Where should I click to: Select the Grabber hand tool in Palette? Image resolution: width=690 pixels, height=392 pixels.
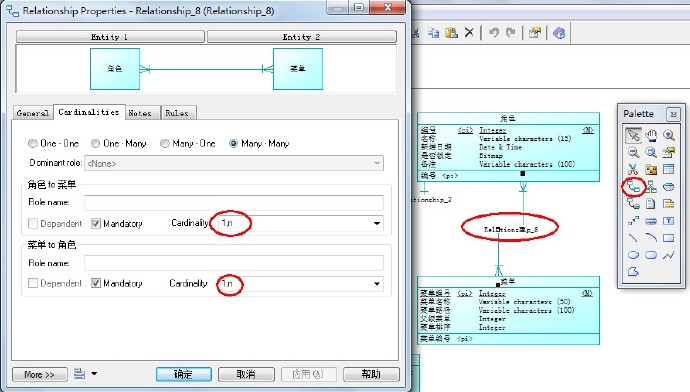[x=651, y=135]
